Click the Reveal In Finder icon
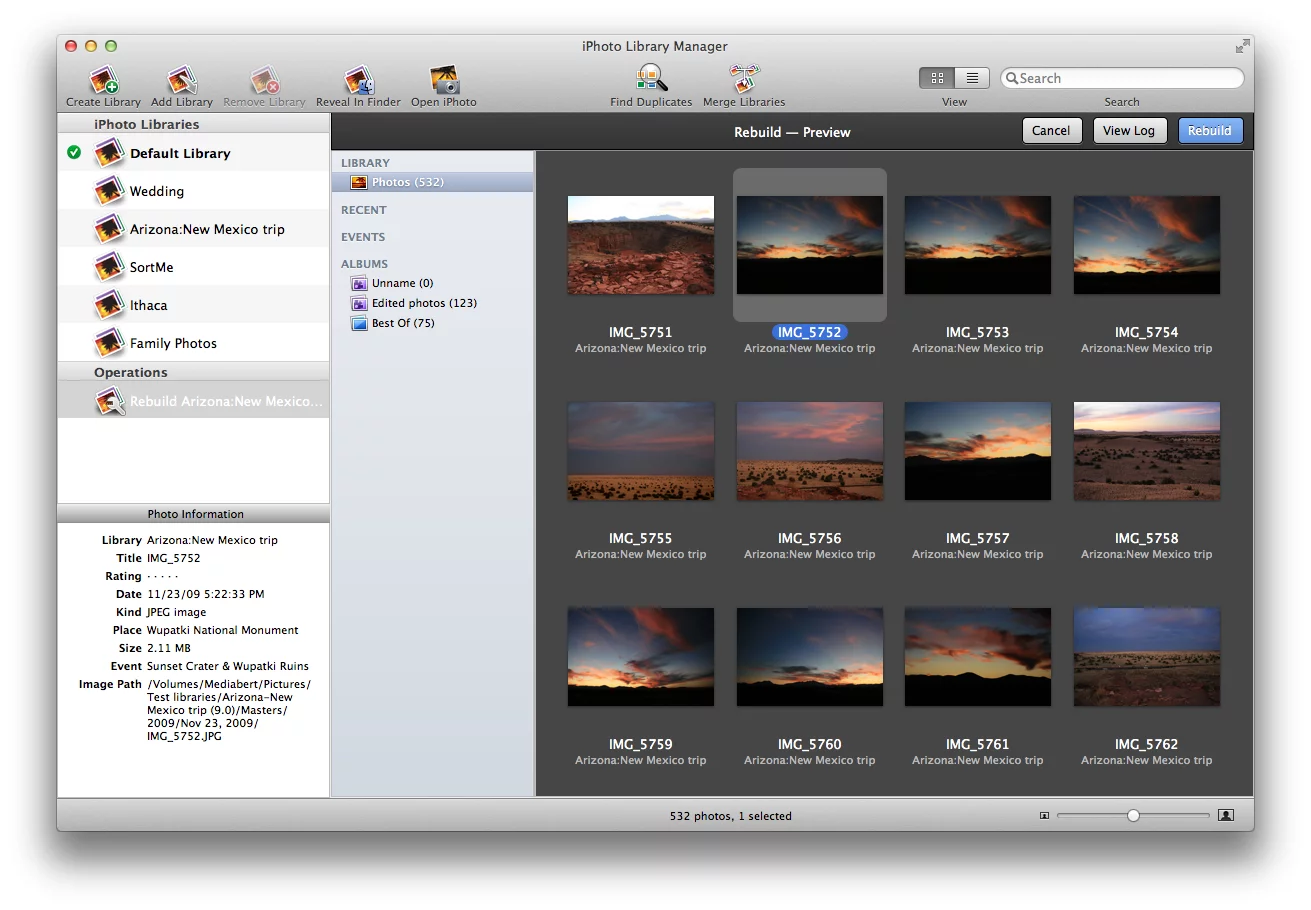The width and height of the screenshot is (1311, 910). click(357, 77)
